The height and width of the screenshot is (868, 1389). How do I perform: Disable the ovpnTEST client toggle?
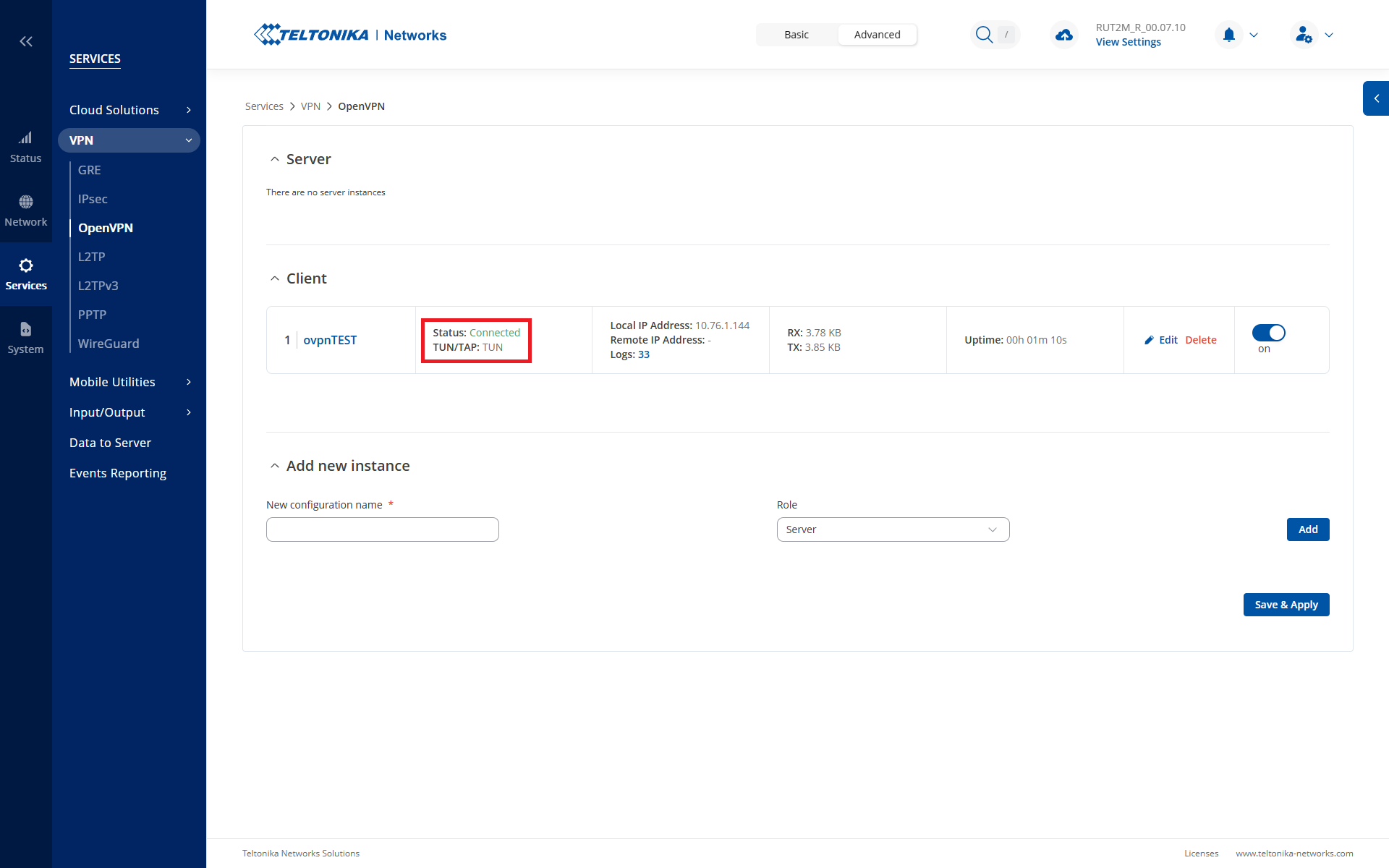point(1268,333)
